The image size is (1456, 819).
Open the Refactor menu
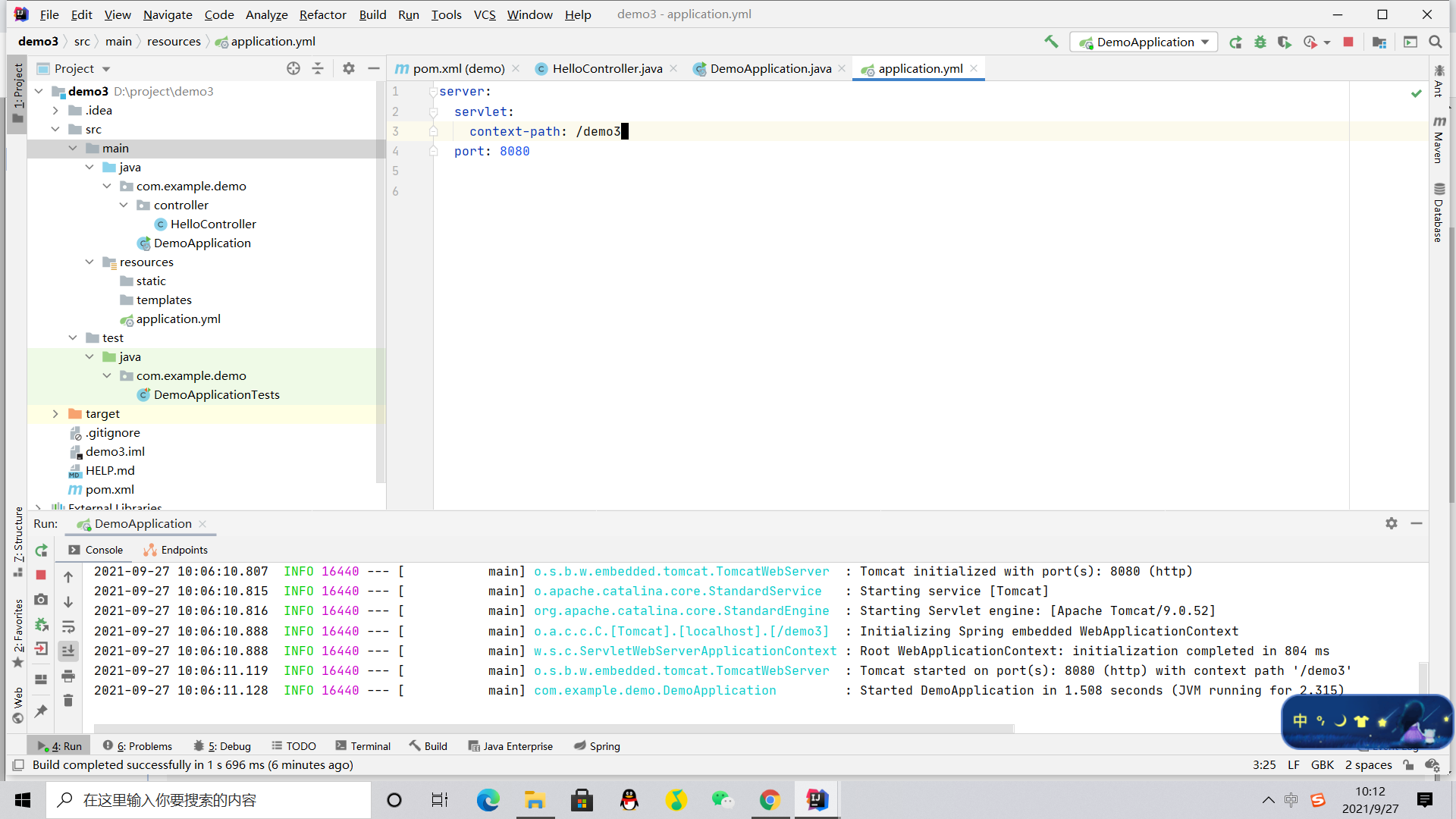(x=322, y=14)
